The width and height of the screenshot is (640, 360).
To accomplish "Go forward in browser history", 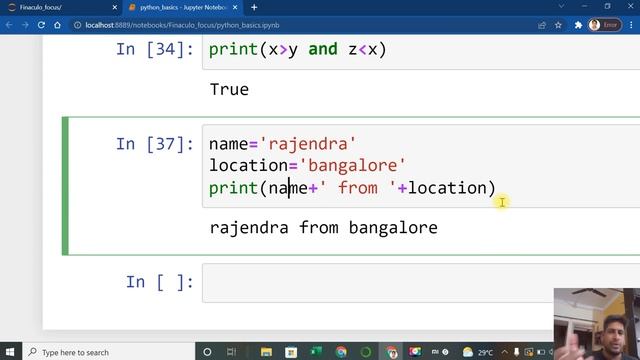I will pyautogui.click(x=25, y=25).
